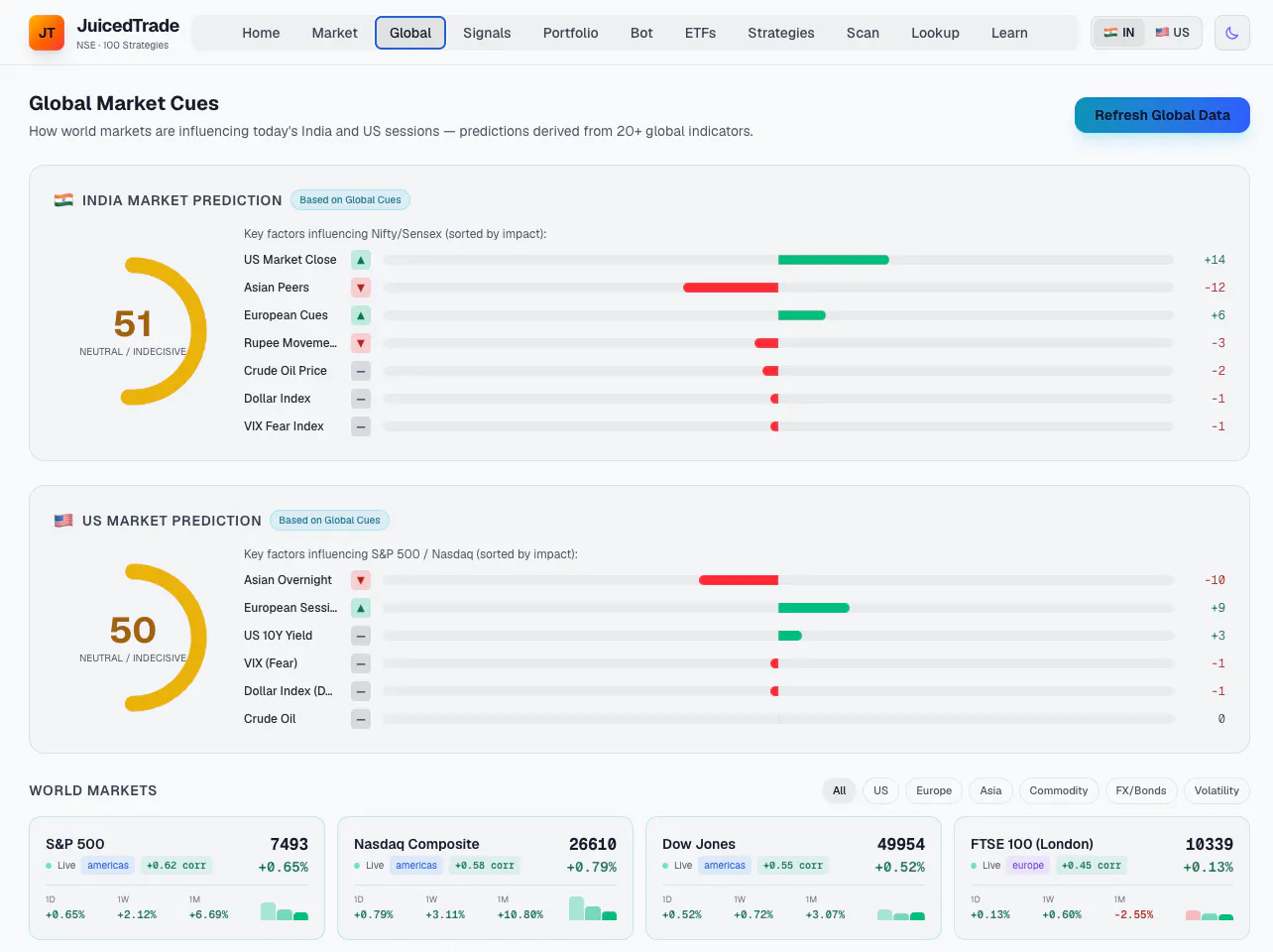Open the S&P 500 market card title
Screen dimensions: 1273x952
(x=75, y=844)
